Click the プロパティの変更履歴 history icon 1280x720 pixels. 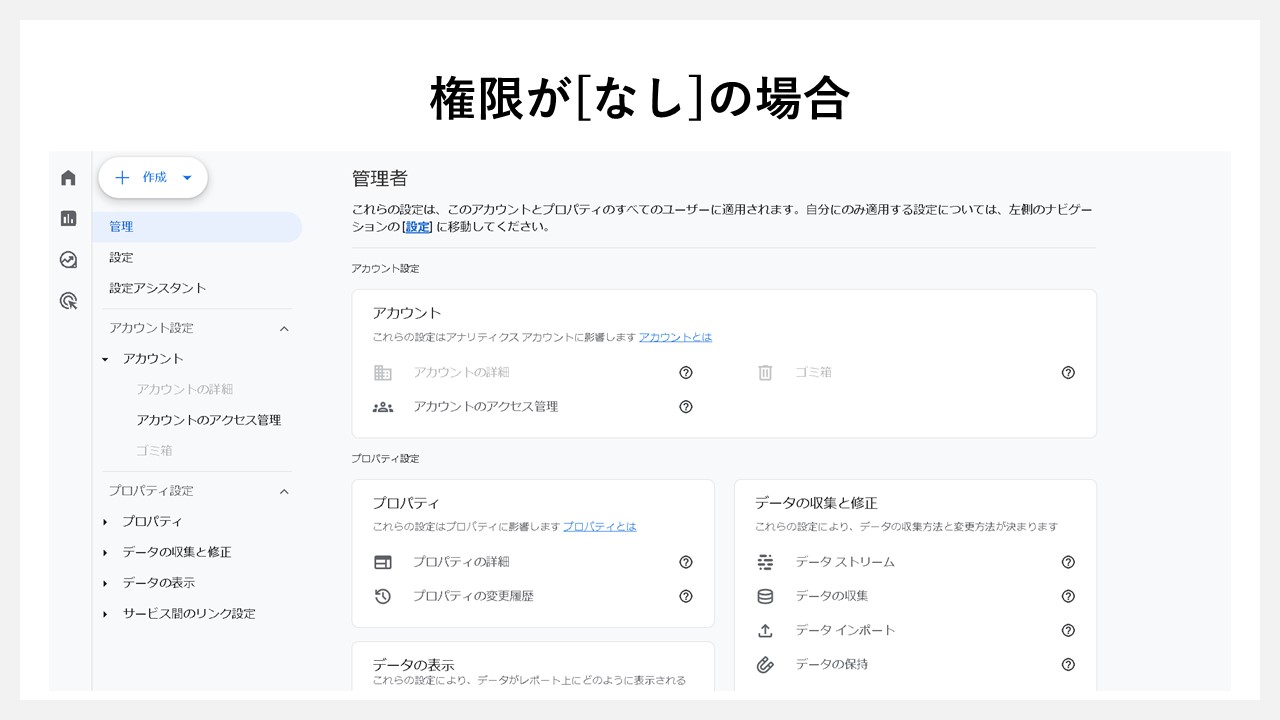point(382,596)
